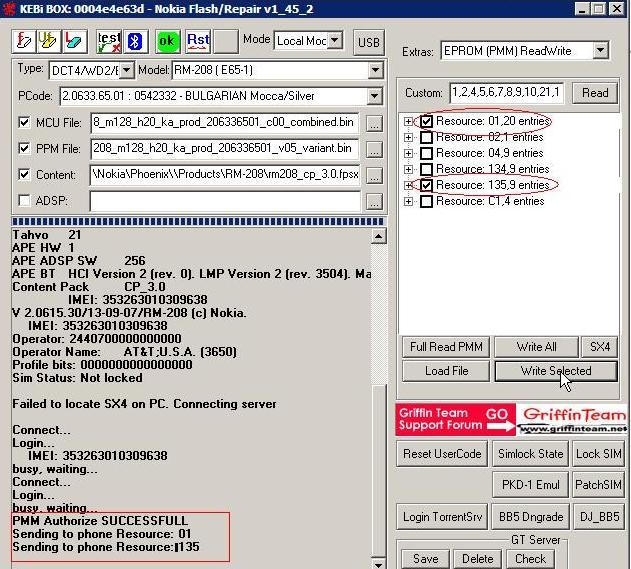Check Resource C1 checkbox
631x569 pixels.
(426, 201)
